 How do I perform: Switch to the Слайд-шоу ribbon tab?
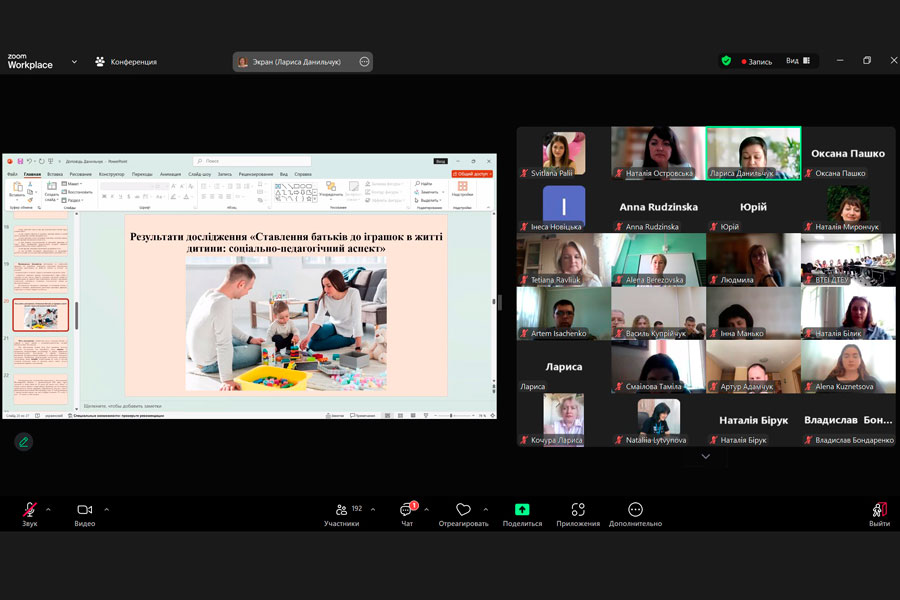(x=199, y=174)
